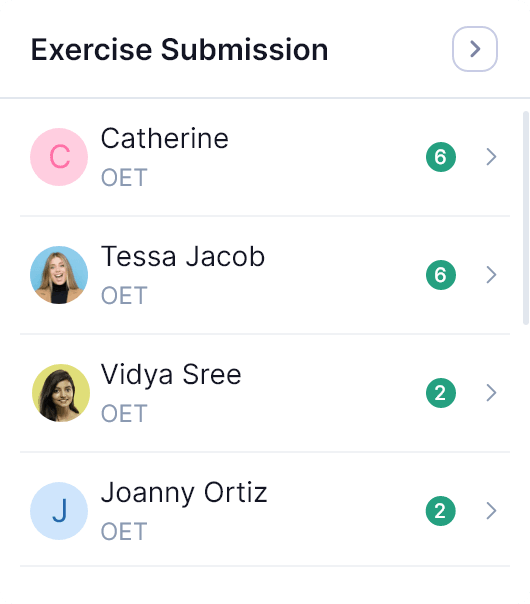Expand Catherine's row with the chevron
530x604 pixels.
[491, 157]
